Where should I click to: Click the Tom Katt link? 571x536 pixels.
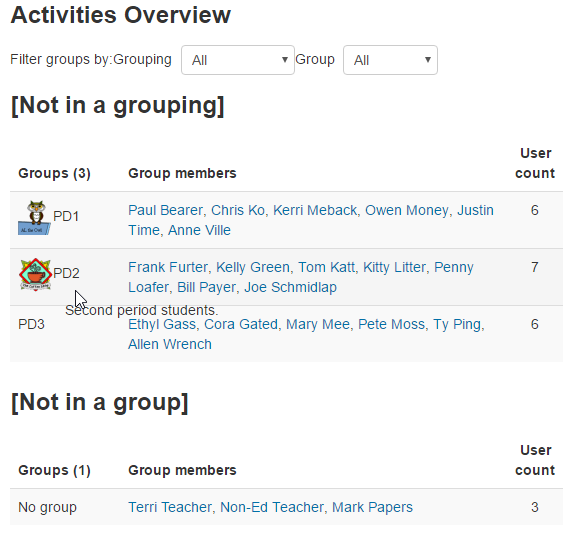click(327, 267)
